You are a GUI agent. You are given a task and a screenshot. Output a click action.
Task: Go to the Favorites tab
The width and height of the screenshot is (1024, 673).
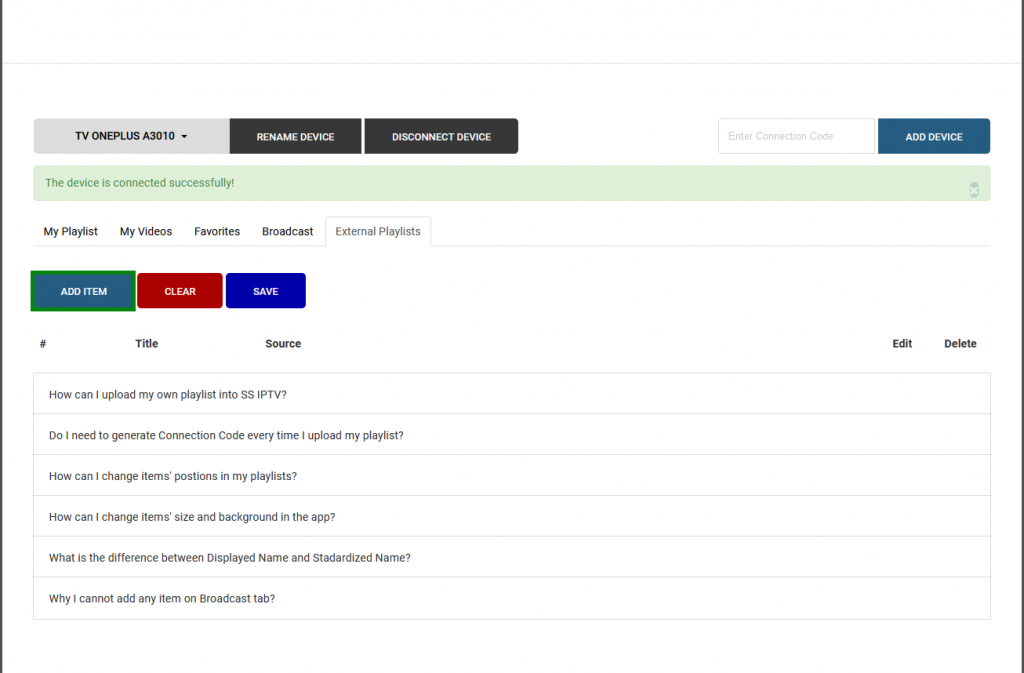pyautogui.click(x=217, y=231)
